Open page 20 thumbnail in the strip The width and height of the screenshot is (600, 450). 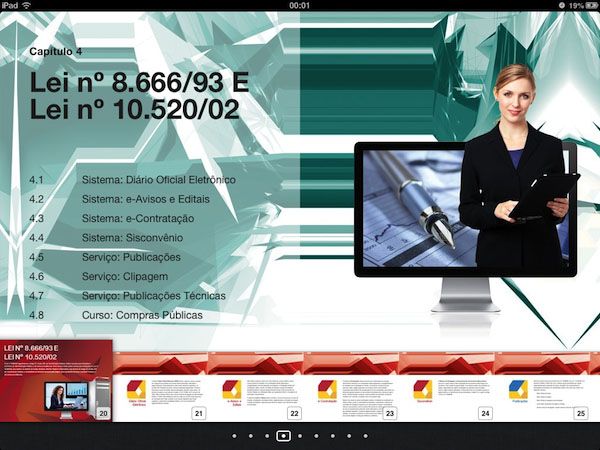click(56, 383)
